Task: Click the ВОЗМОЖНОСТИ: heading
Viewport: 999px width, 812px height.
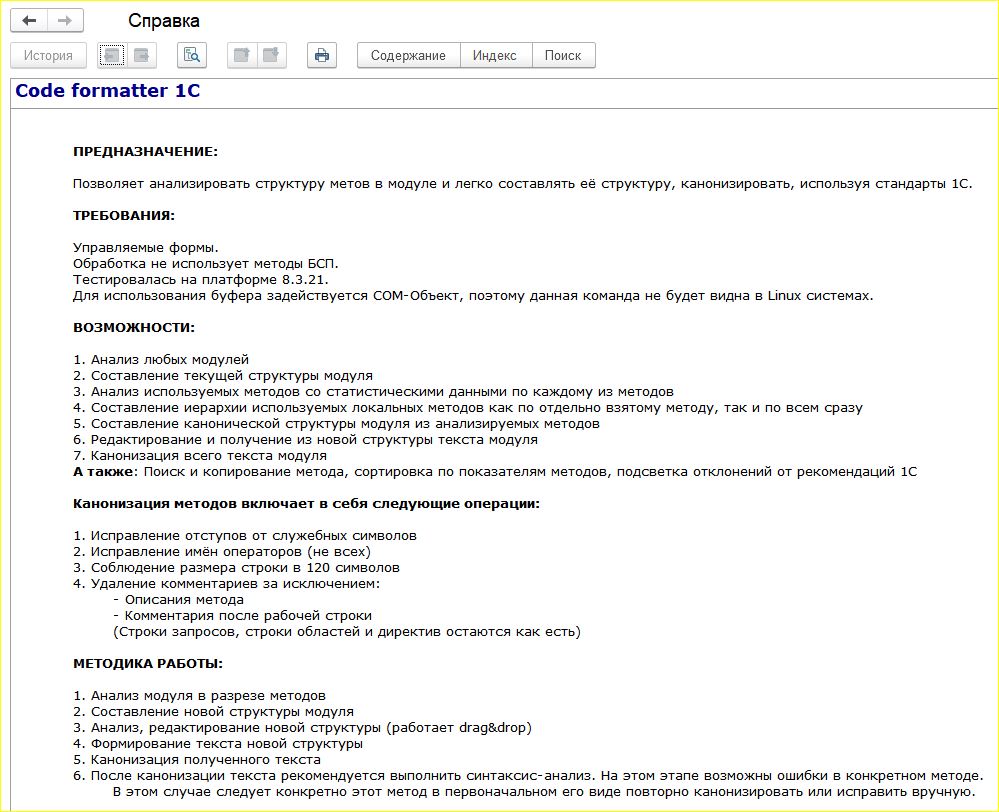Action: (x=134, y=328)
